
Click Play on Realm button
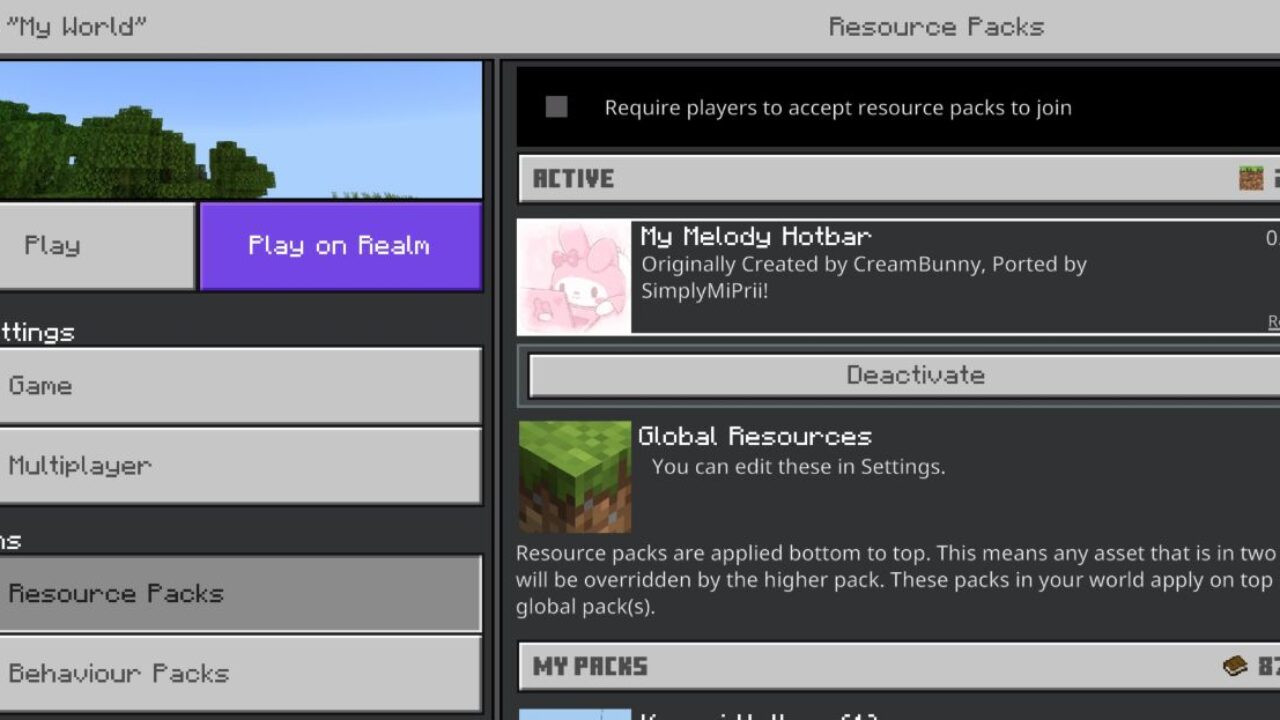tap(341, 246)
